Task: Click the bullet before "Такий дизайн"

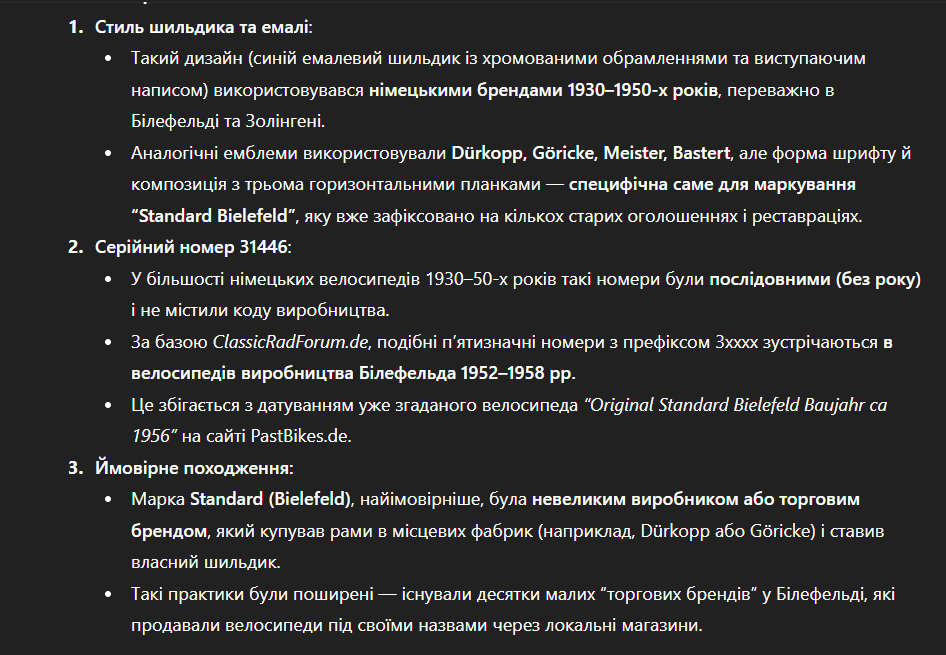Action: click(109, 58)
